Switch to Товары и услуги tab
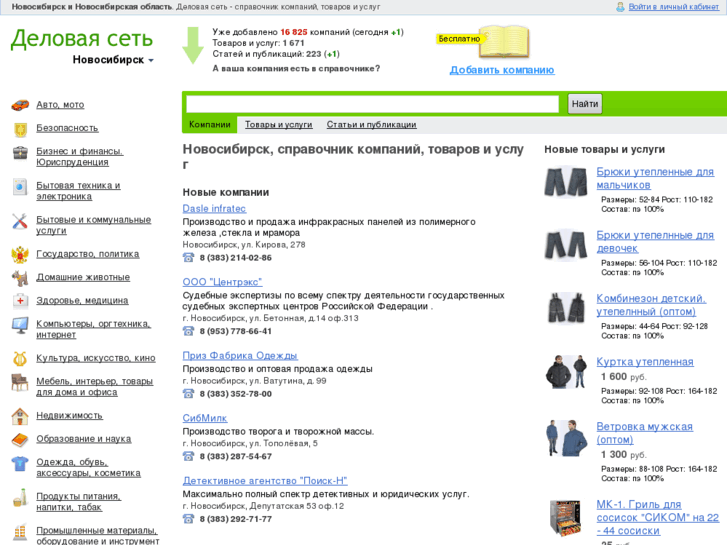The image size is (727, 545). (x=279, y=125)
